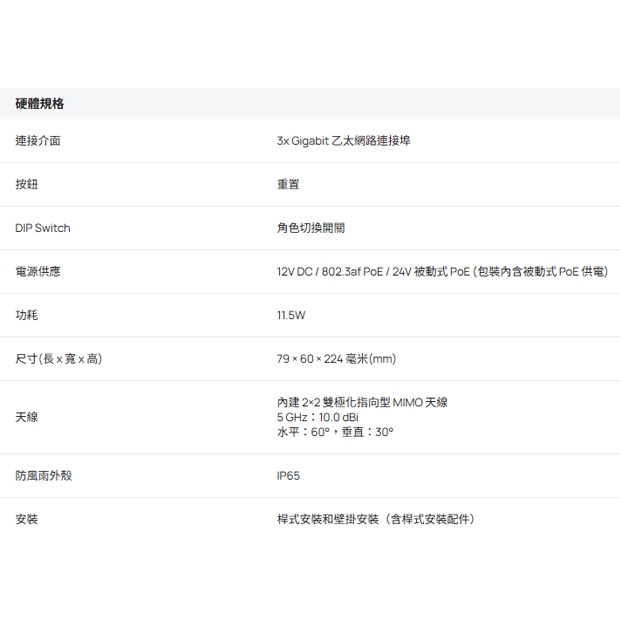Select the 連接介面 row label
Image resolution: width=620 pixels, height=620 pixels.
coord(38,140)
